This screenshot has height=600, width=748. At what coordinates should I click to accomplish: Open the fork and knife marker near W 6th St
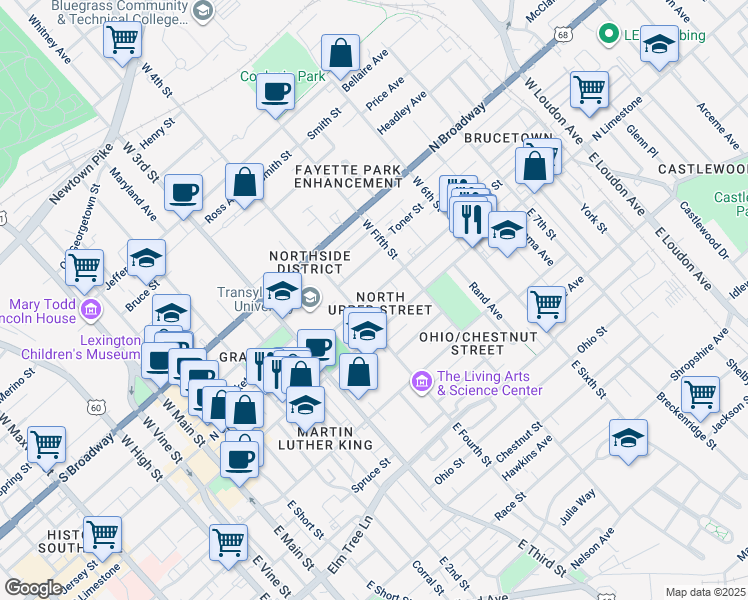pyautogui.click(x=472, y=221)
